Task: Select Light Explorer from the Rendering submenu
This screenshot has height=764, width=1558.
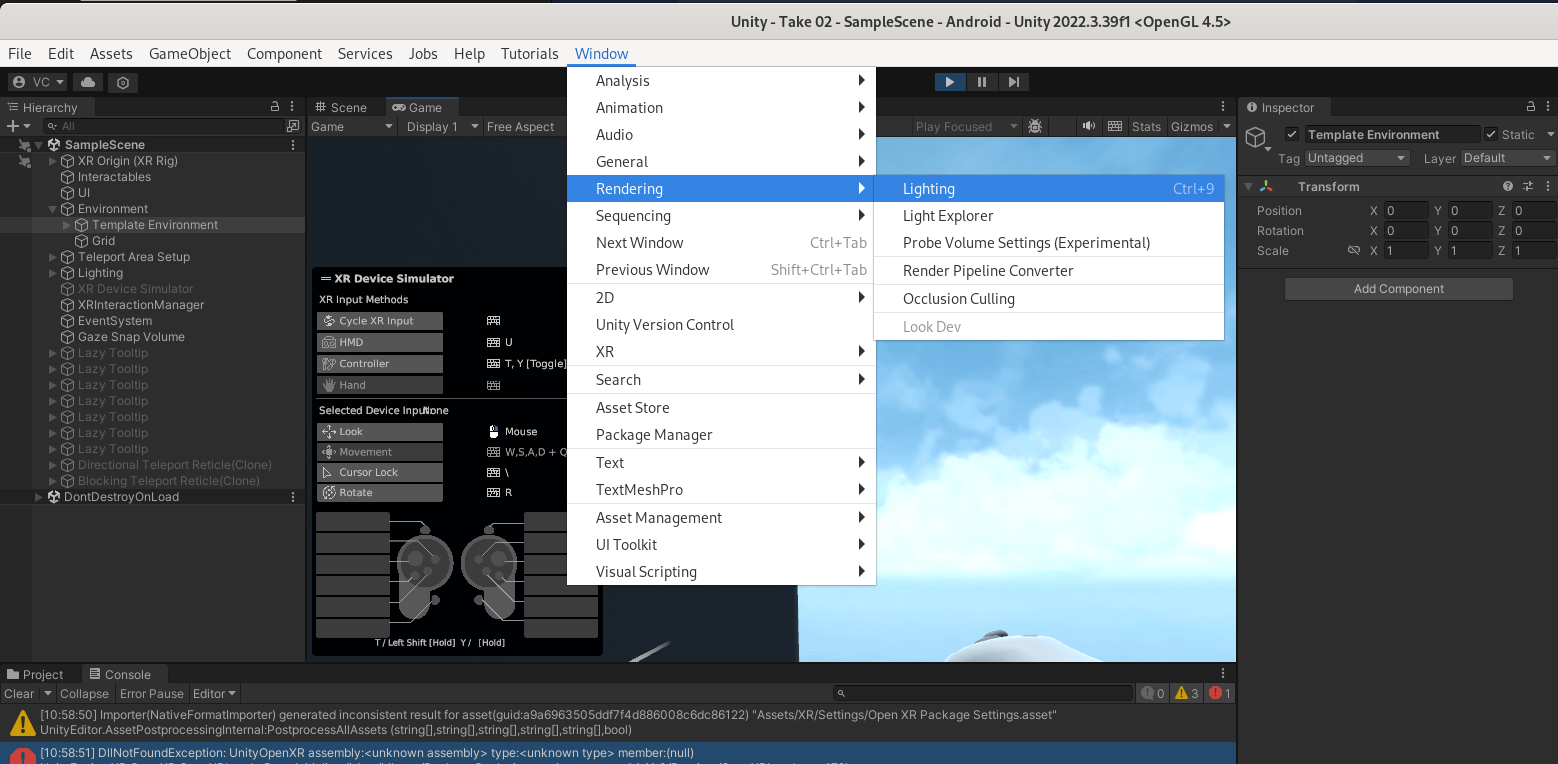Action: (948, 216)
